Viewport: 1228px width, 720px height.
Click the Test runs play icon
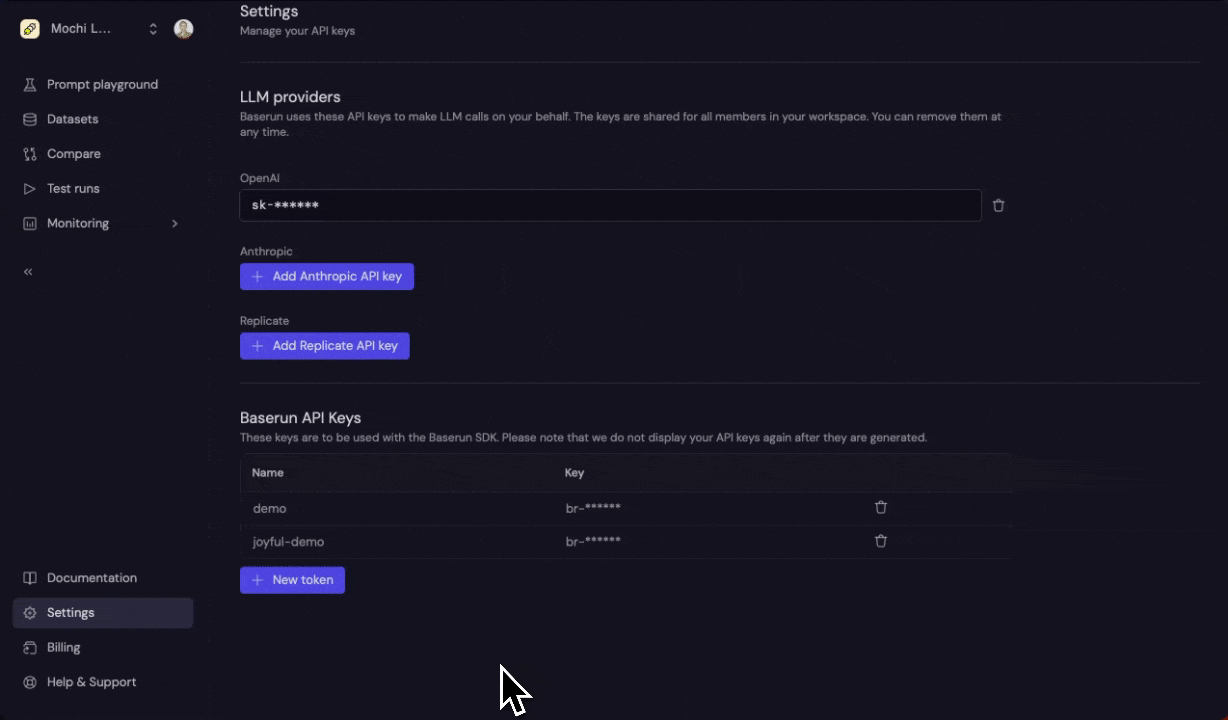(x=30, y=188)
